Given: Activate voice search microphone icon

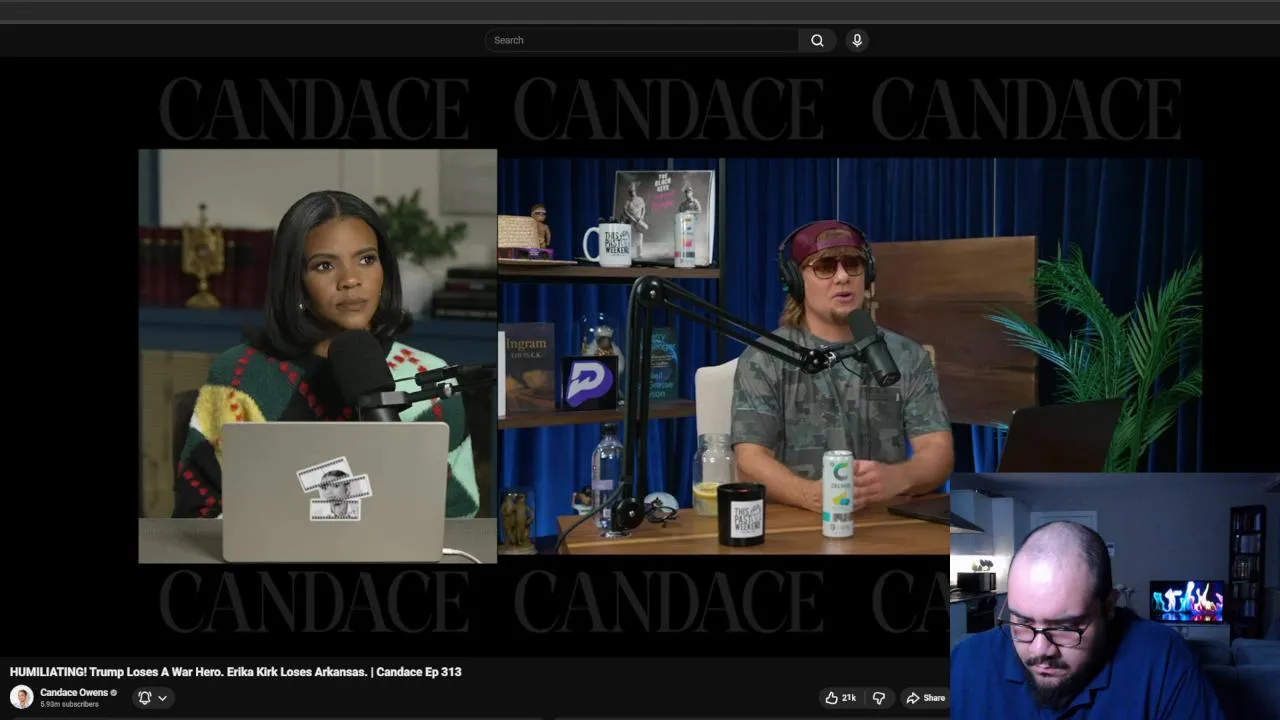Looking at the screenshot, I should coord(857,40).
